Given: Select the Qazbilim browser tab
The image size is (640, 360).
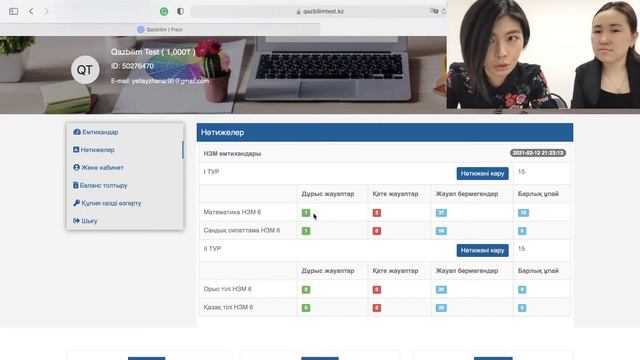Looking at the screenshot, I should tap(160, 29).
